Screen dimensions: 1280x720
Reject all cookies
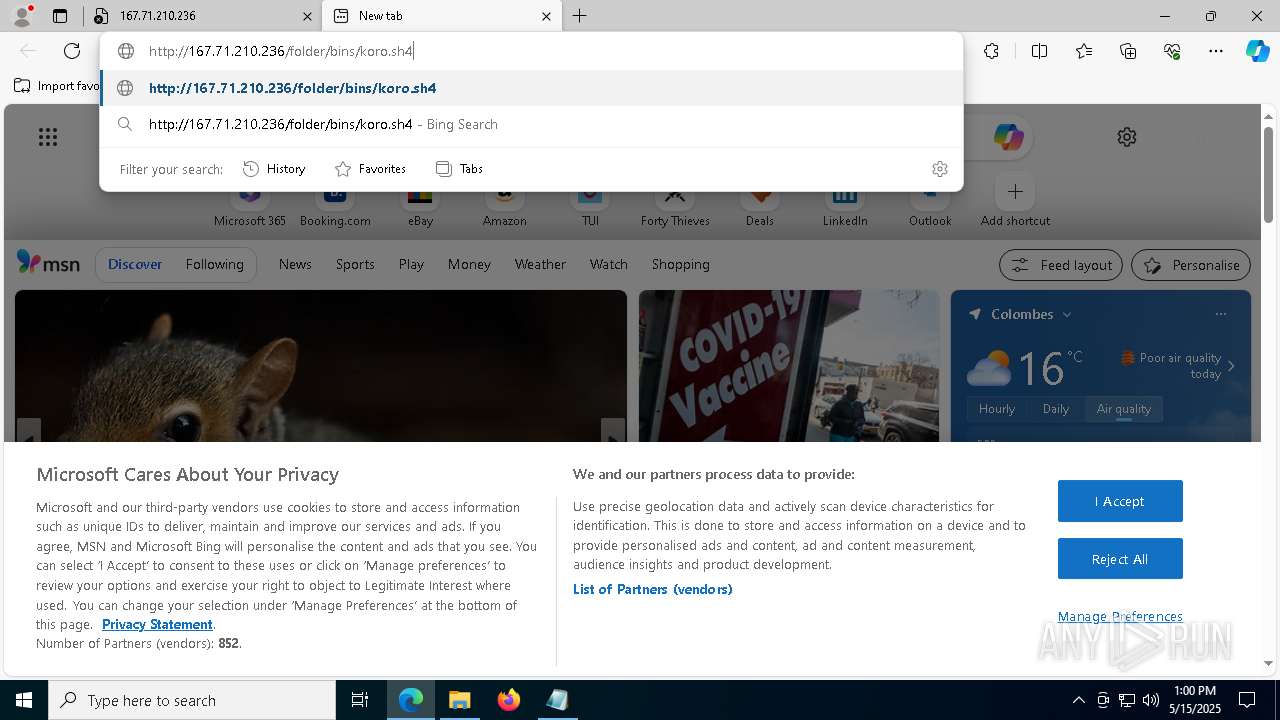coord(1120,559)
